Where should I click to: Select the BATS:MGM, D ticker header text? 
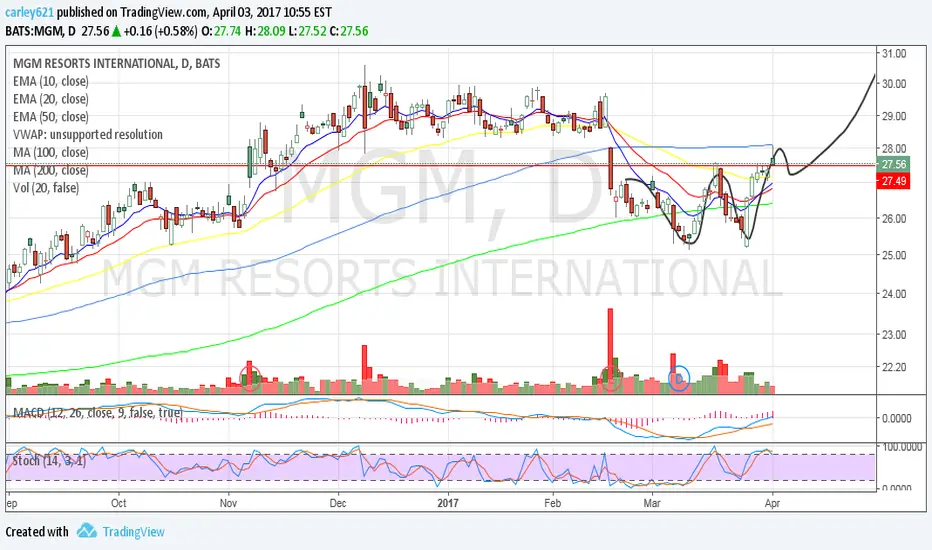coord(40,31)
